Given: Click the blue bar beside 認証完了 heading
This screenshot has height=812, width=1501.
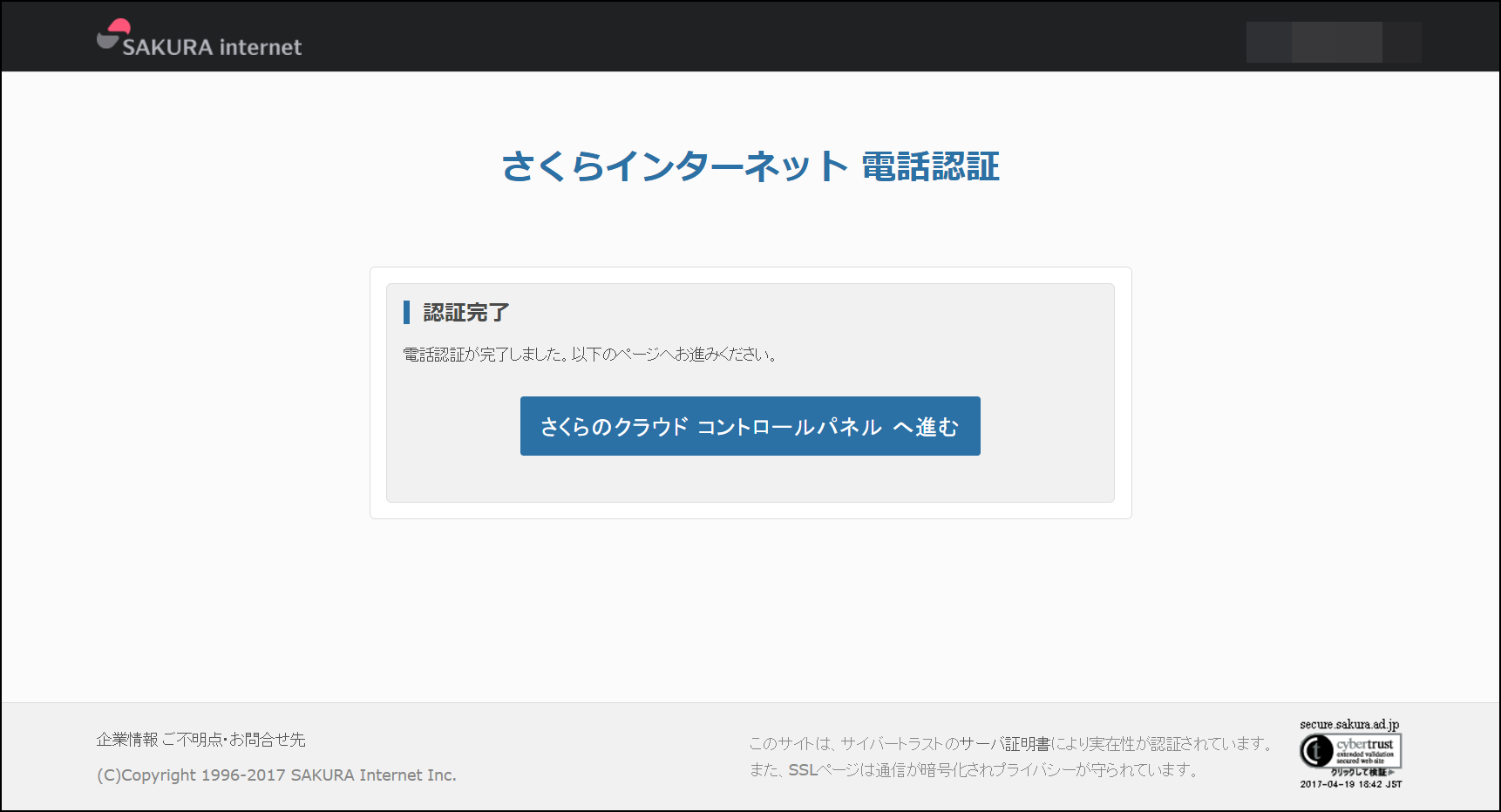Looking at the screenshot, I should pos(406,312).
